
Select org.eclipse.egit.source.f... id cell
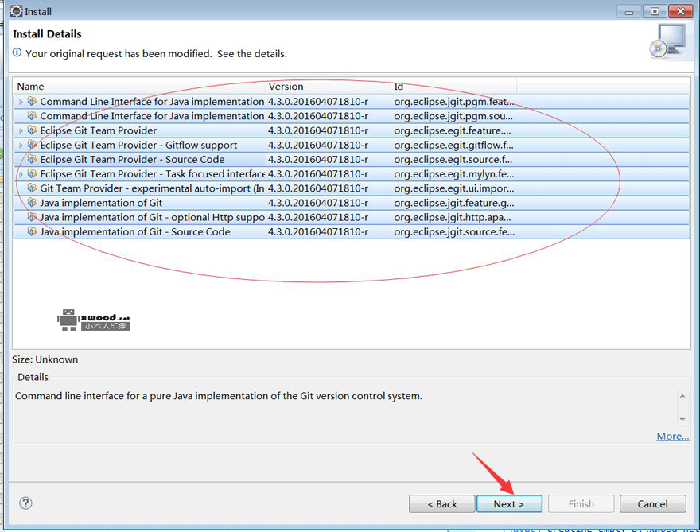pos(453,159)
